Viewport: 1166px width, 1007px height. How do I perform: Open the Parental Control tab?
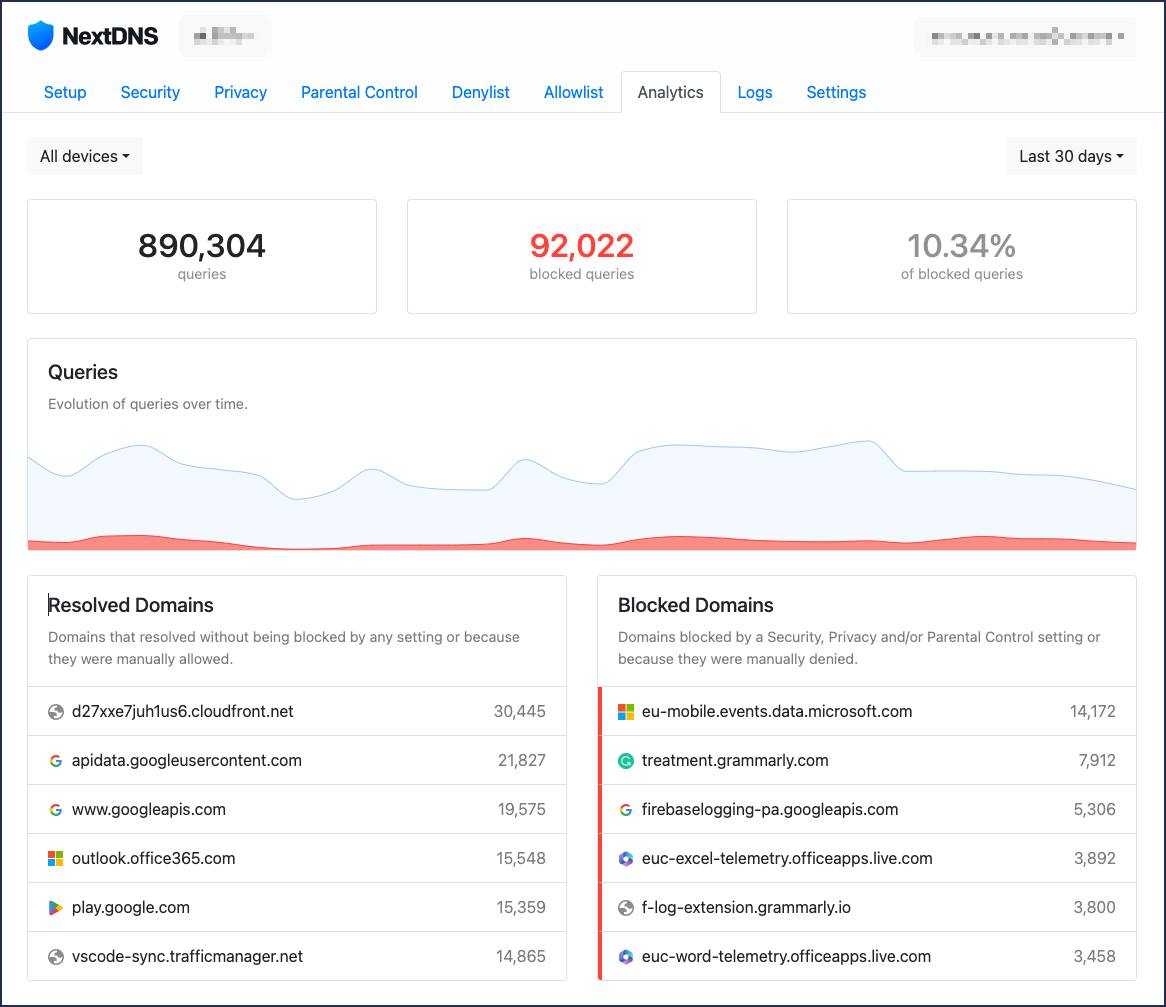click(359, 92)
